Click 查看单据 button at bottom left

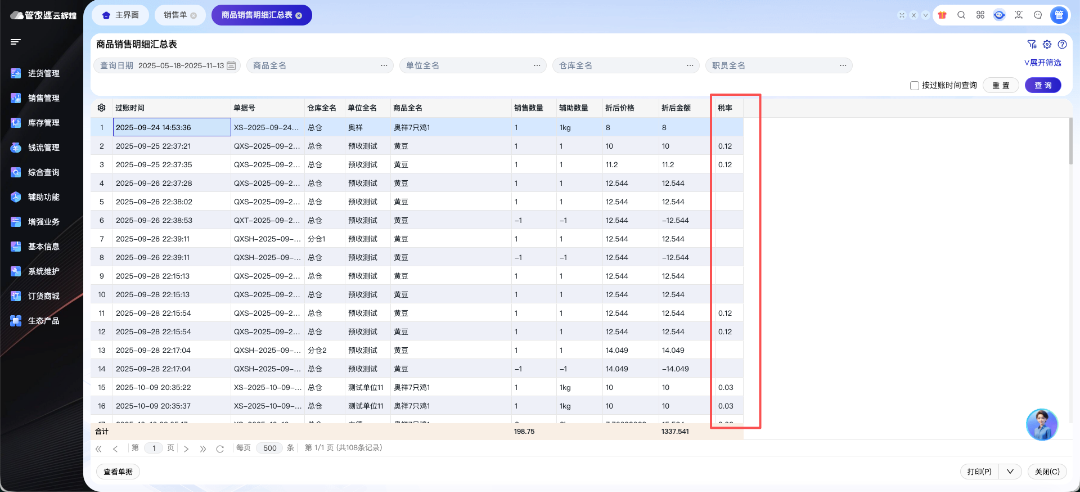(118, 471)
